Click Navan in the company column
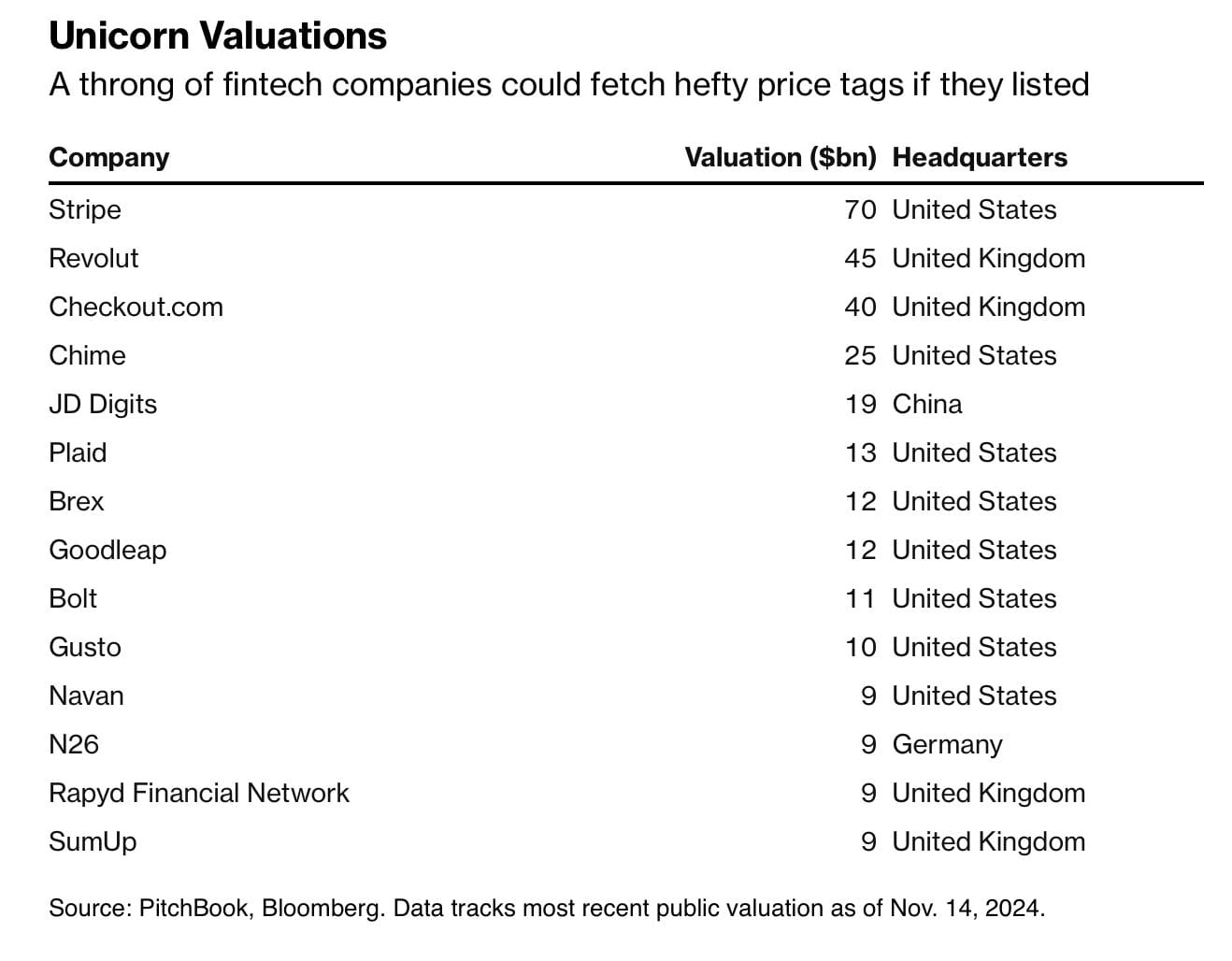The height and width of the screenshot is (961, 1232). point(86,696)
